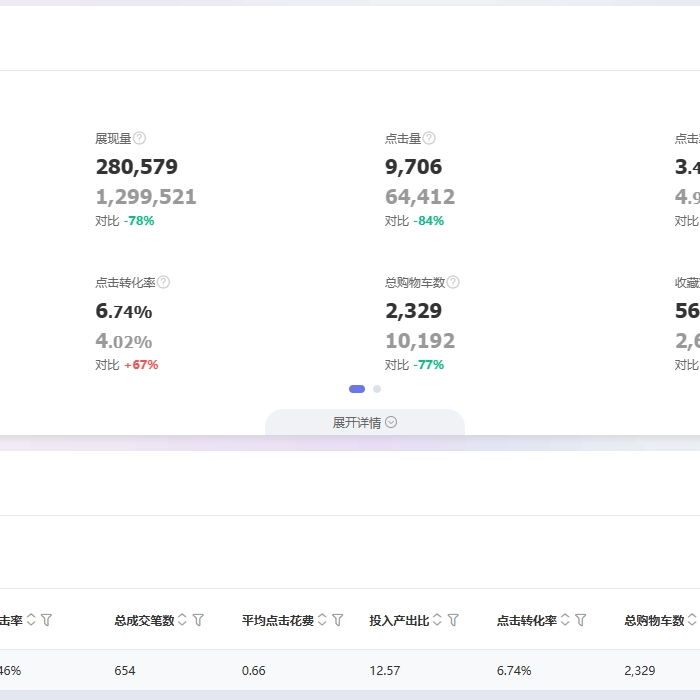Open help icon beside 总购物车数 metric
This screenshot has width=700, height=700.
pyautogui.click(x=453, y=283)
